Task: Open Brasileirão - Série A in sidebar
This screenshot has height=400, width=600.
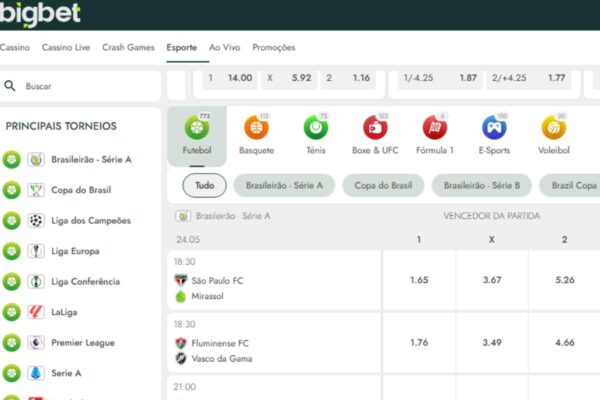Action: tap(91, 159)
